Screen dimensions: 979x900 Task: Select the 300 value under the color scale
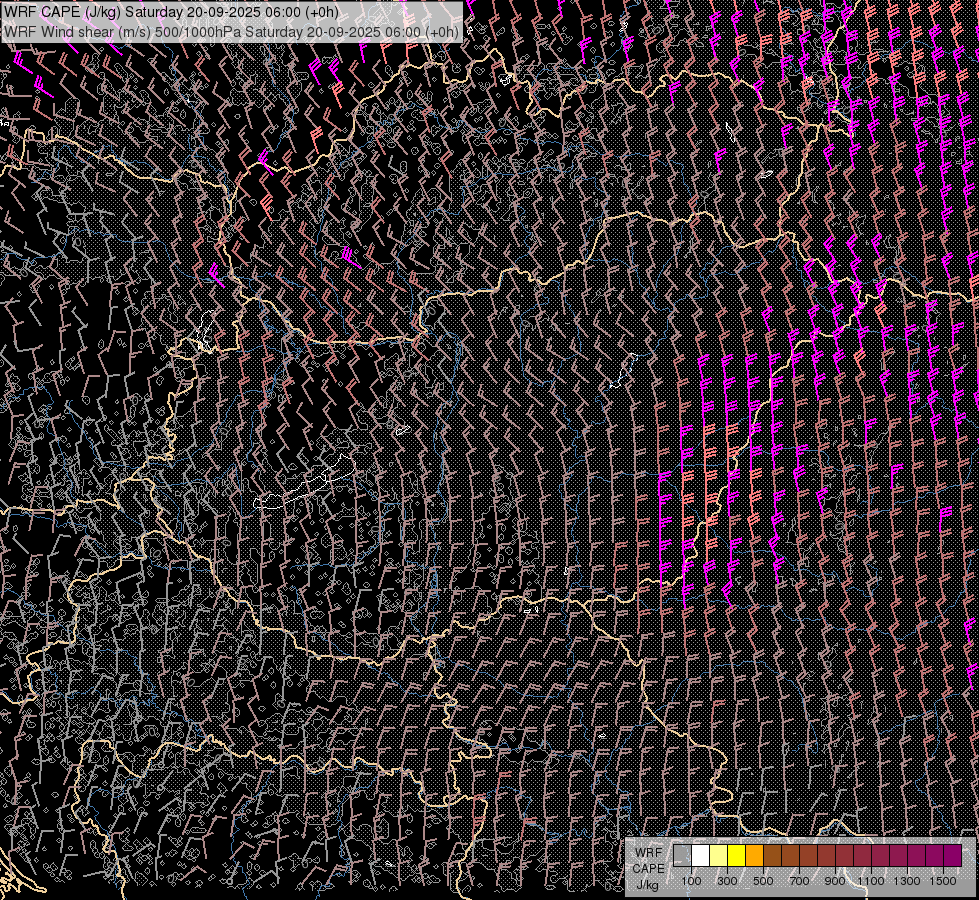(727, 881)
